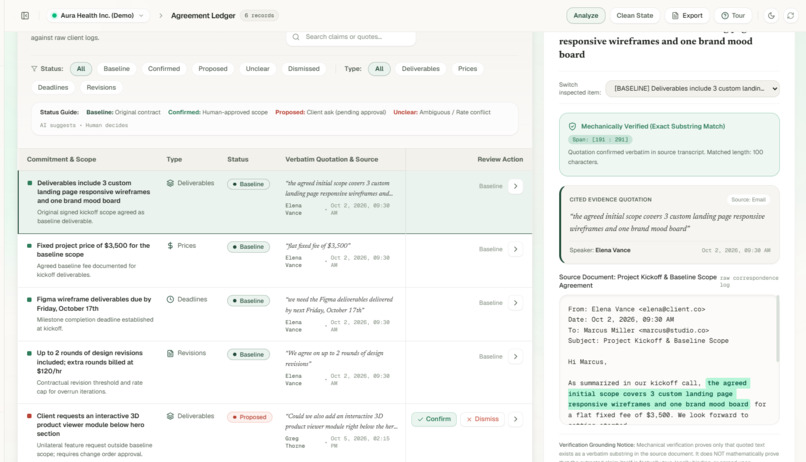The width and height of the screenshot is (806, 462).
Task: Click the Clean State button
Action: [x=634, y=15]
